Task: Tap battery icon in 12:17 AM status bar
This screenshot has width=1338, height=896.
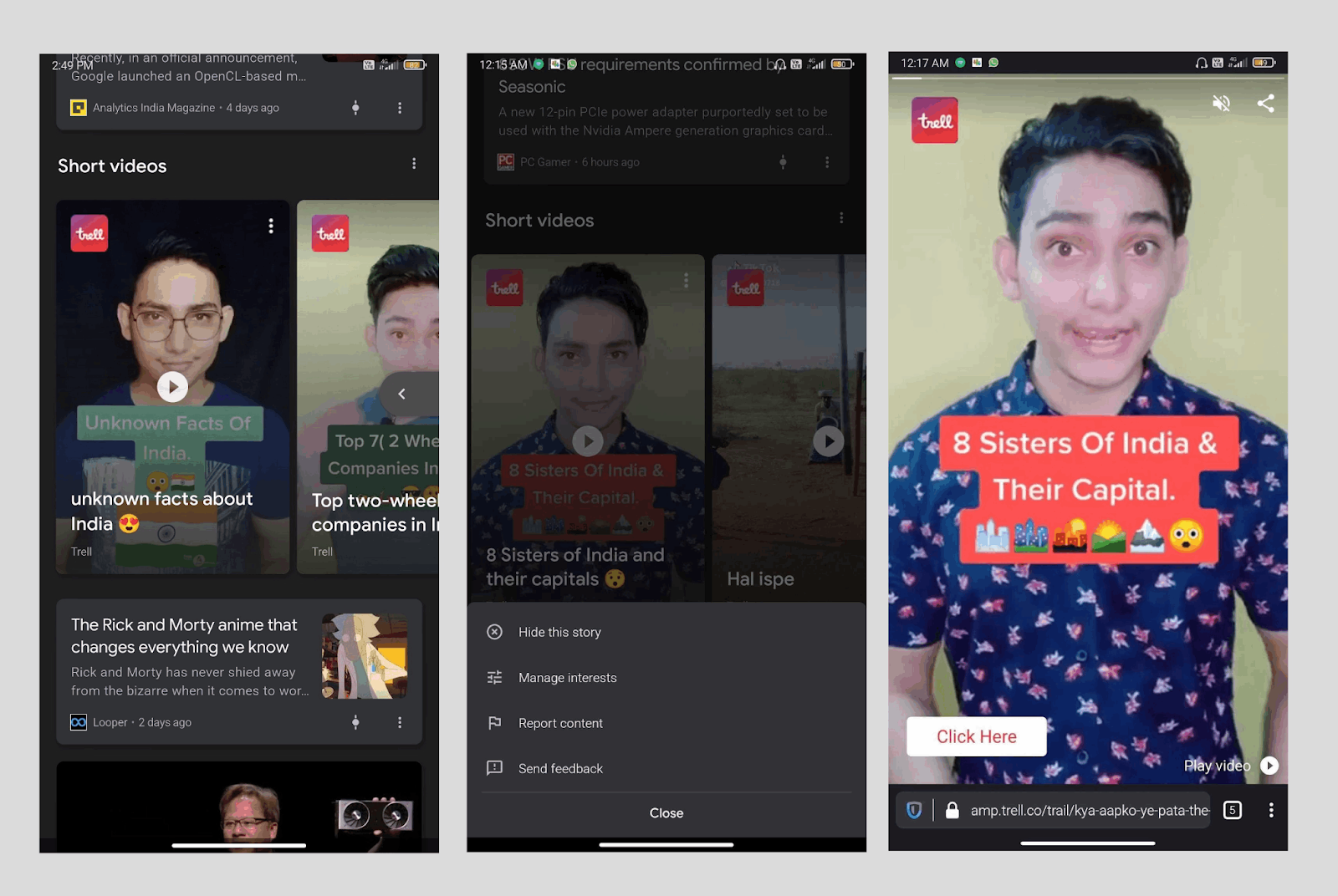Action: coord(1264,63)
